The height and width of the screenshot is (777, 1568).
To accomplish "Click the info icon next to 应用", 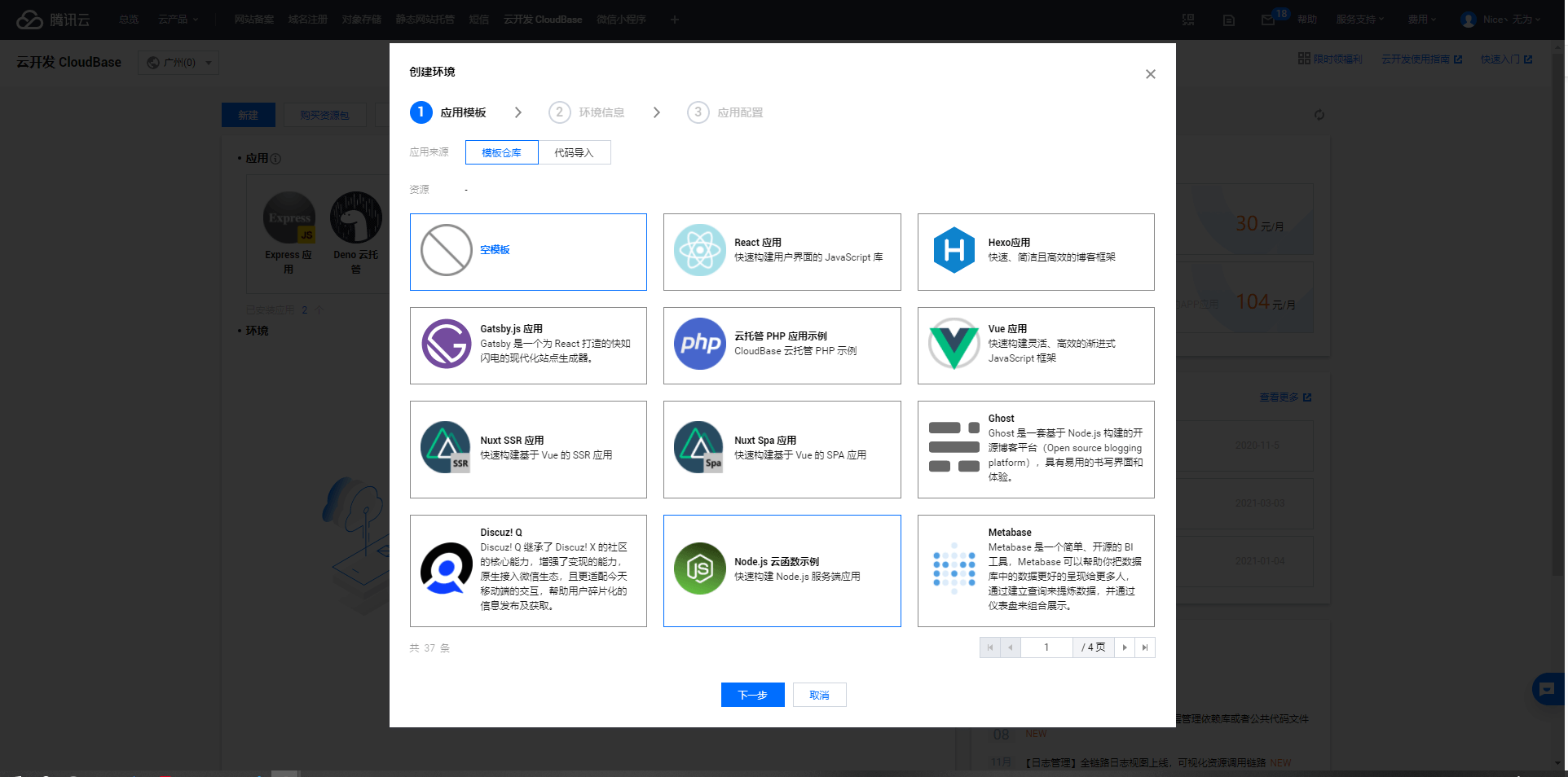I will (x=275, y=159).
